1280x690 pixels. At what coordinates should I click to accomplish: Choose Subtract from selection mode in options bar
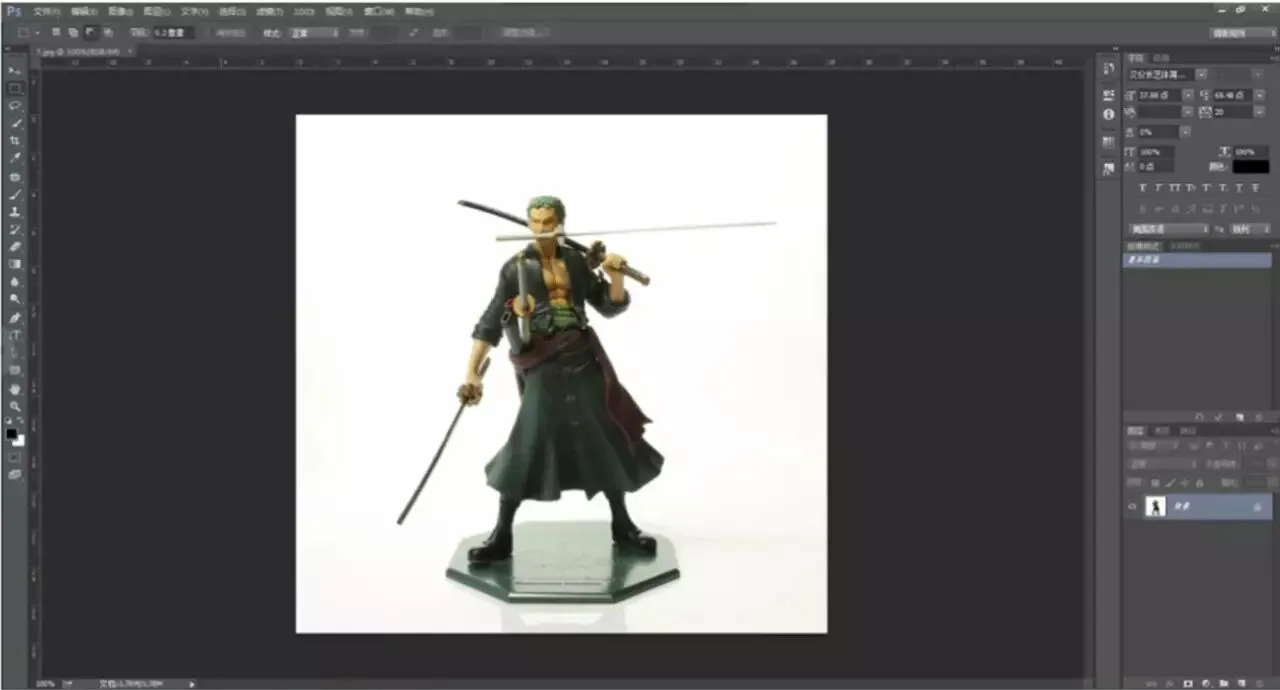[x=90, y=32]
